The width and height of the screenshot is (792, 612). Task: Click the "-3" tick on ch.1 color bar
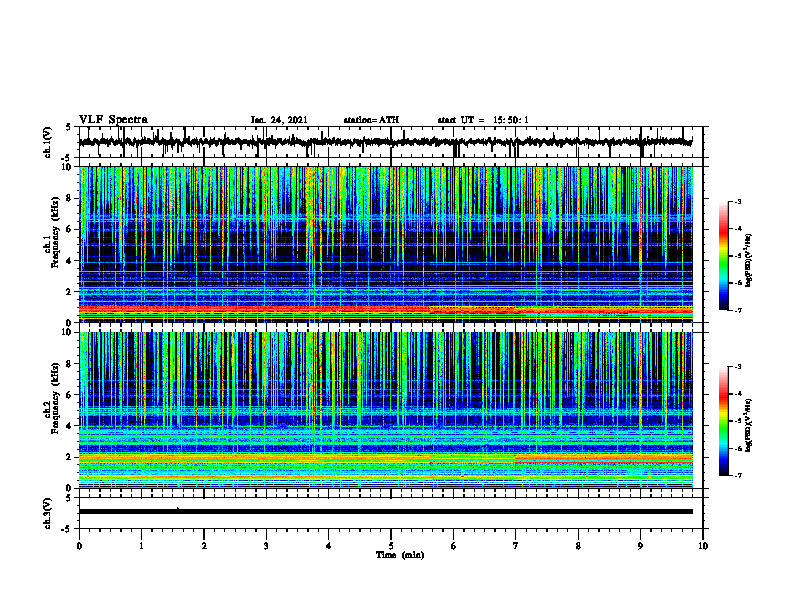(x=738, y=202)
